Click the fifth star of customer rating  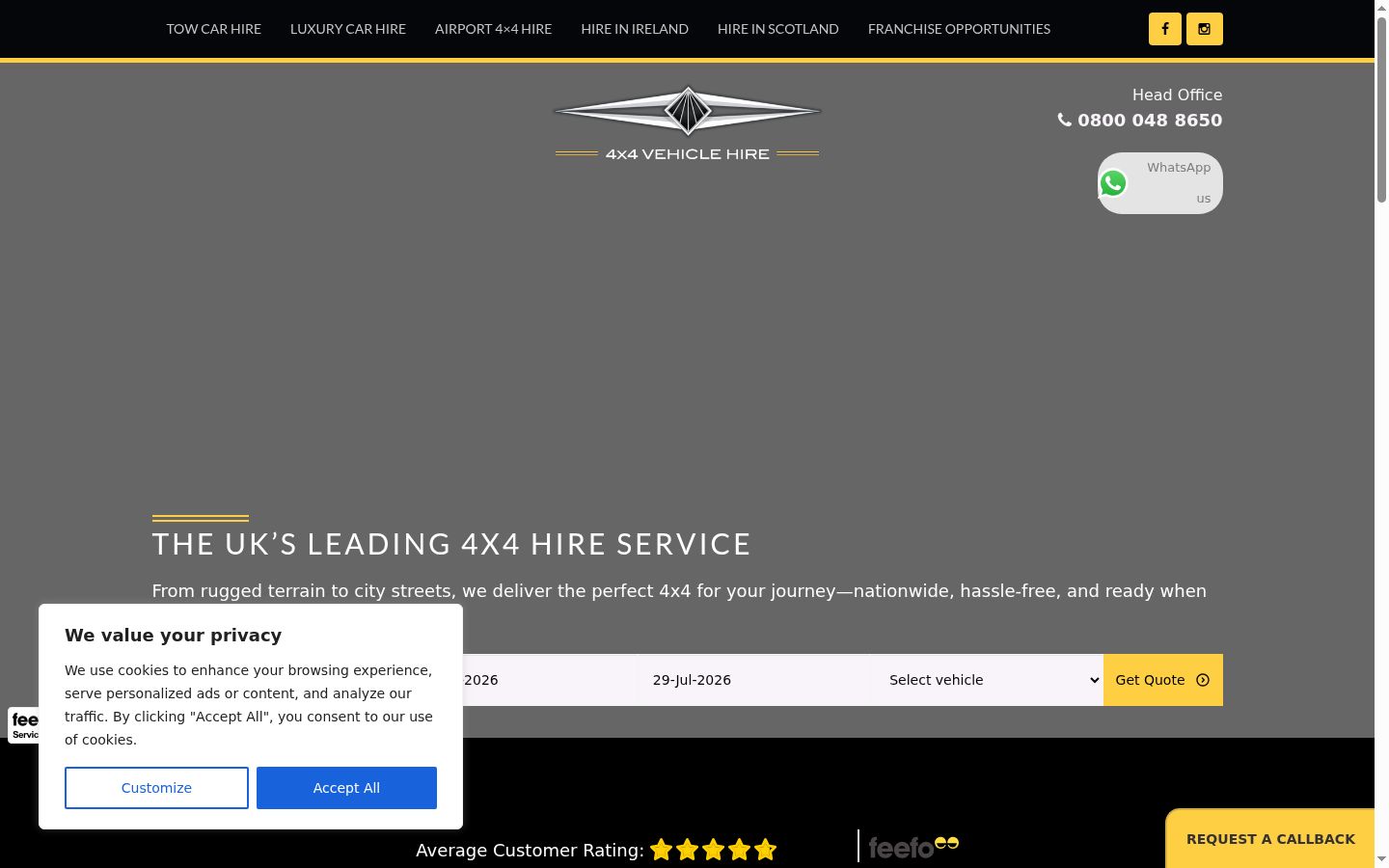[766, 850]
